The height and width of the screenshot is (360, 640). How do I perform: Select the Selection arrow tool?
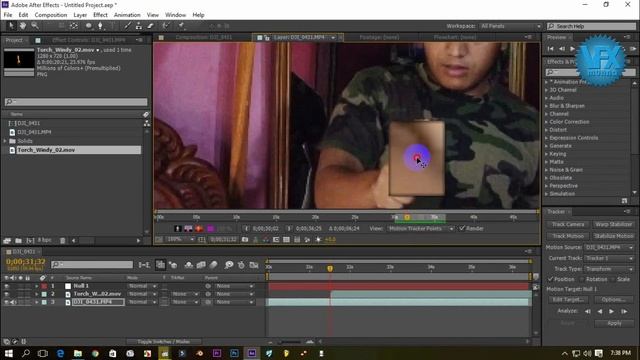tap(11, 26)
